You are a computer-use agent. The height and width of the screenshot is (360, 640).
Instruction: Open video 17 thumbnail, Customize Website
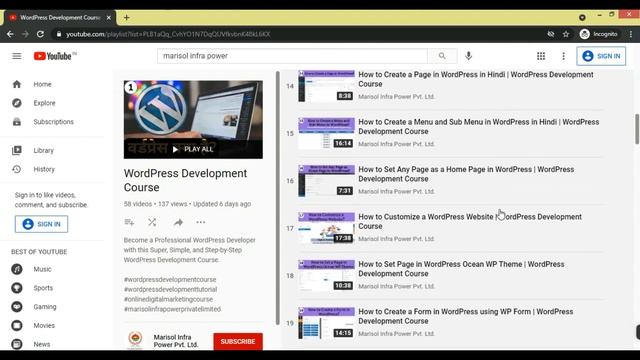[x=326, y=228]
